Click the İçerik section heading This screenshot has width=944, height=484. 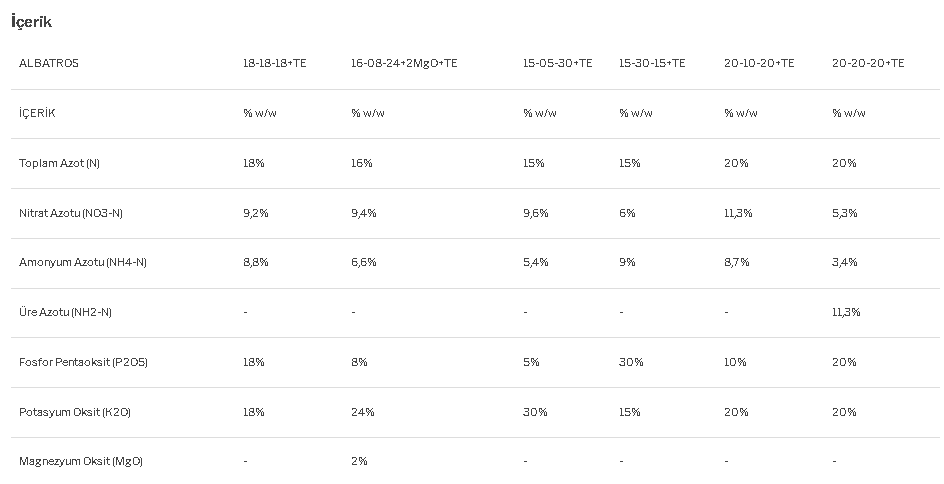pos(31,22)
